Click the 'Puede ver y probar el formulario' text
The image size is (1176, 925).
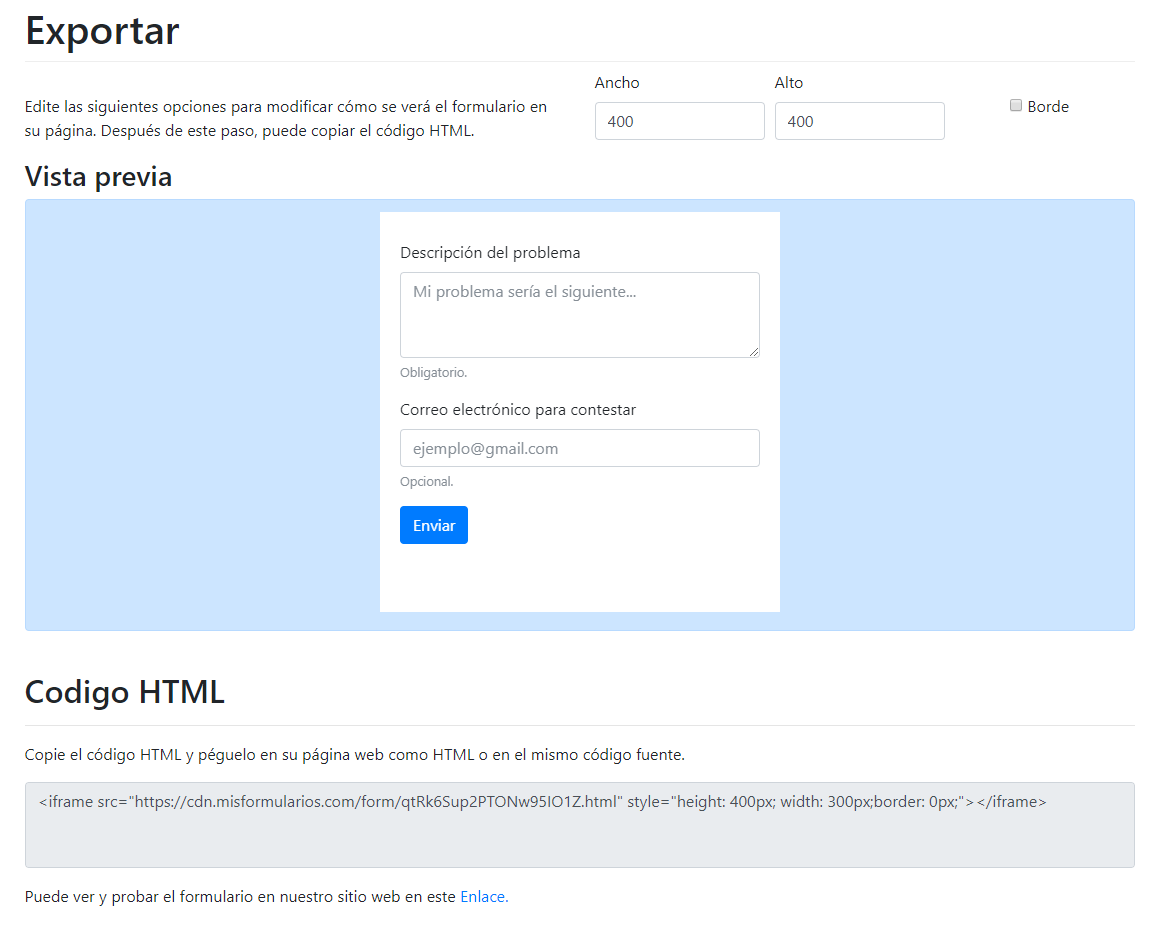tap(240, 896)
